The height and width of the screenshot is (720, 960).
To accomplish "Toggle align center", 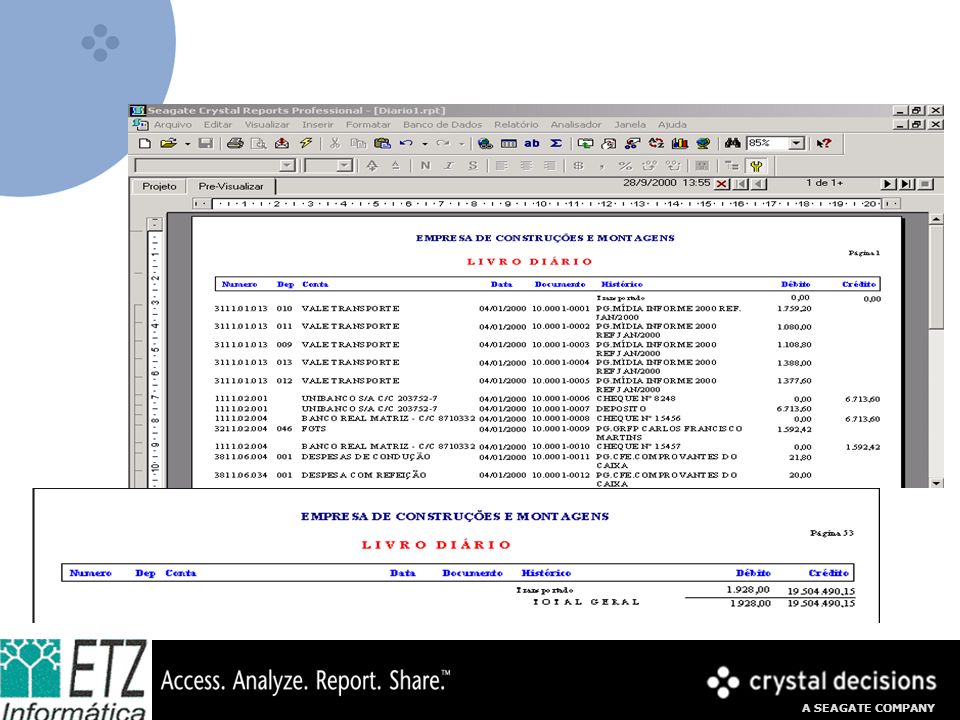I will pyautogui.click(x=526, y=166).
